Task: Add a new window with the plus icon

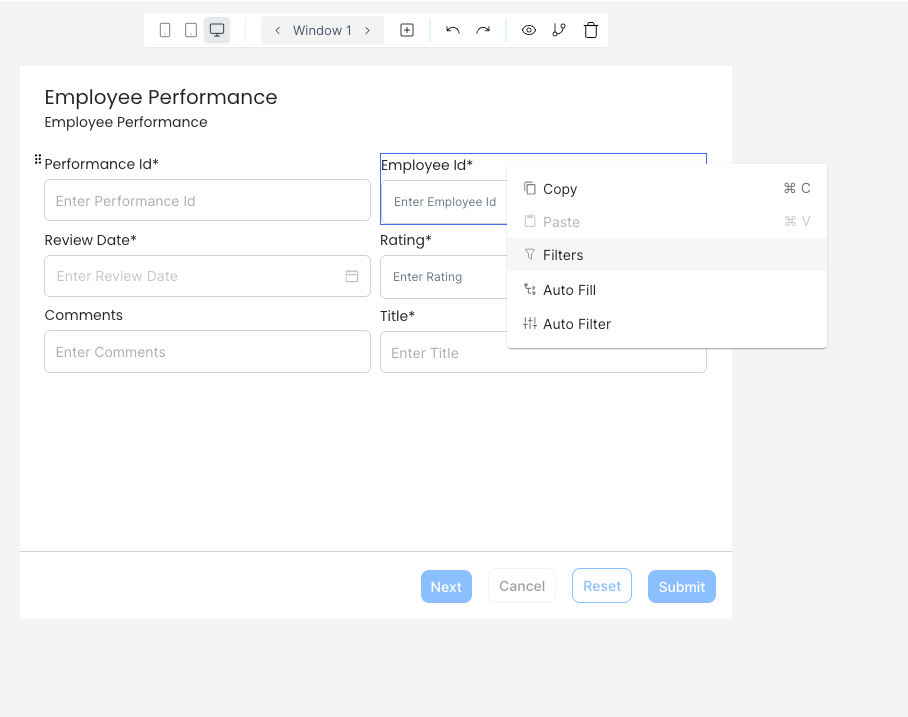Action: (407, 29)
